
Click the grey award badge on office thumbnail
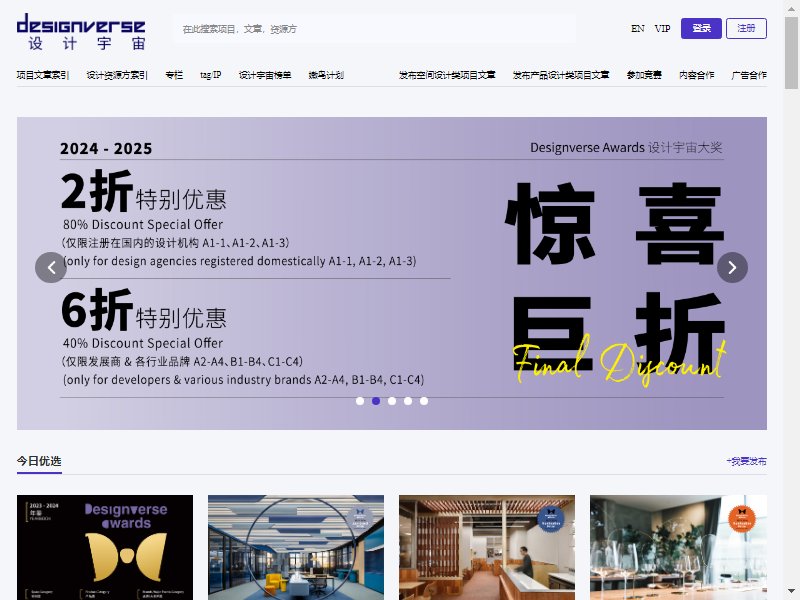pos(360,518)
